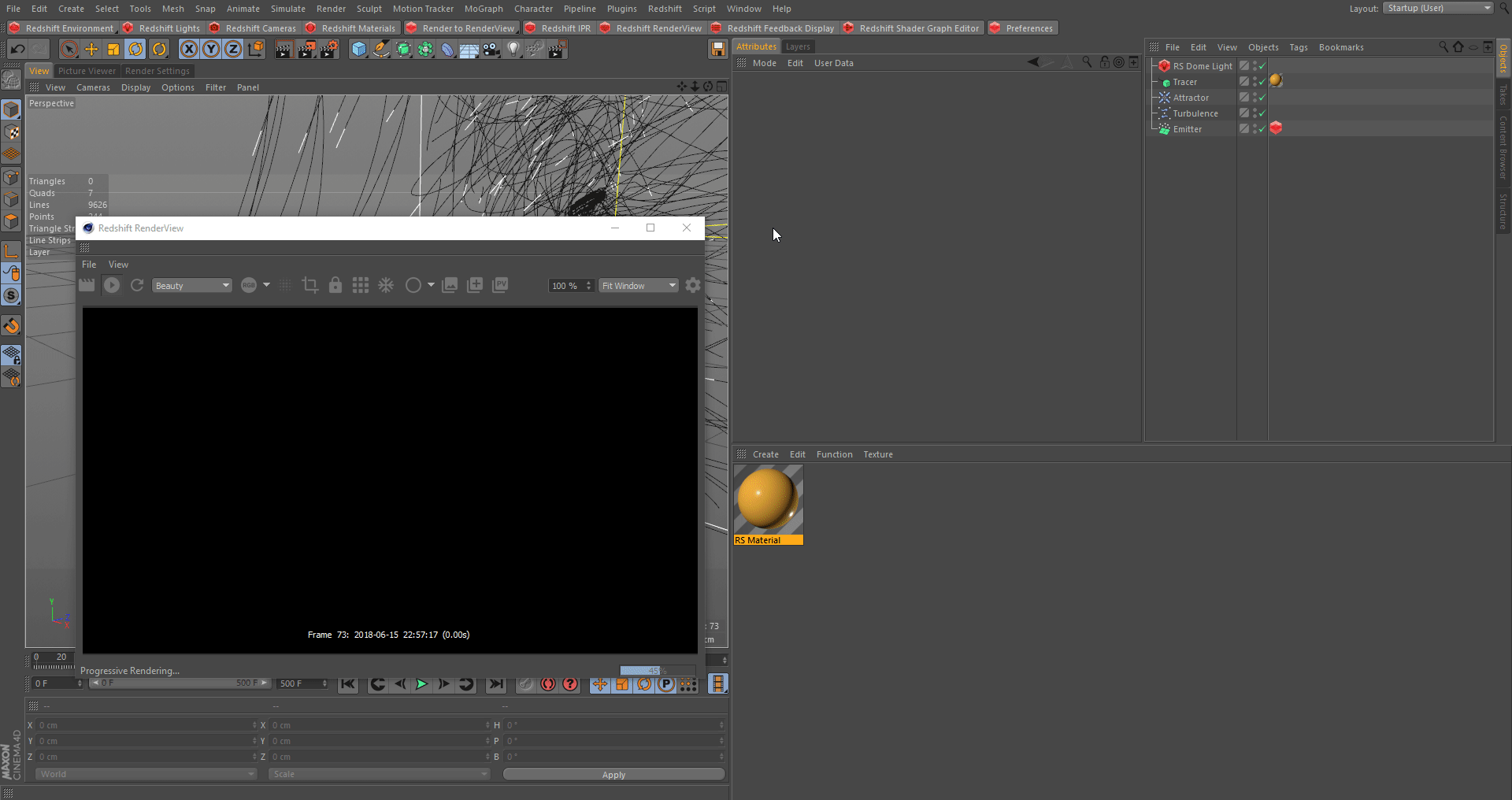1512x800 pixels.
Task: Click Render View clapperboard icon
Action: coord(283,50)
